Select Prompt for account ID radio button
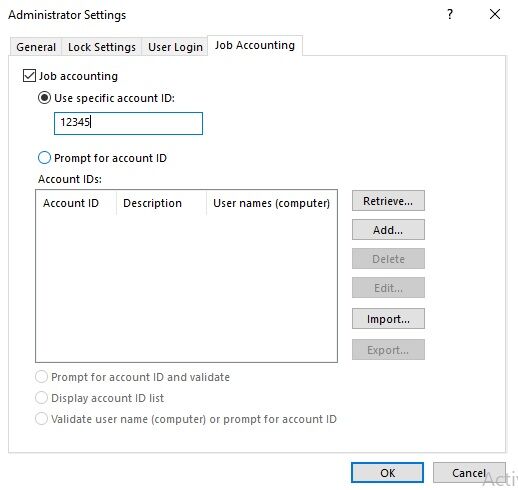This screenshot has height=490, width=518. 44,158
